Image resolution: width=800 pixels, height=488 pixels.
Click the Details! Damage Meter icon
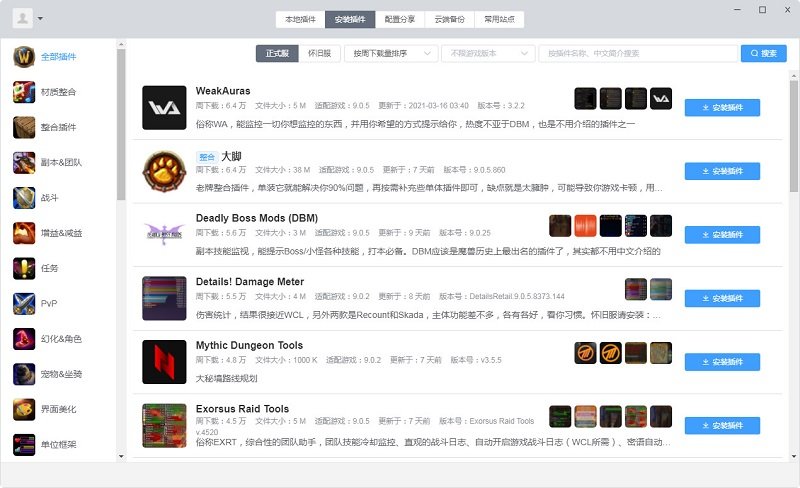coord(164,298)
